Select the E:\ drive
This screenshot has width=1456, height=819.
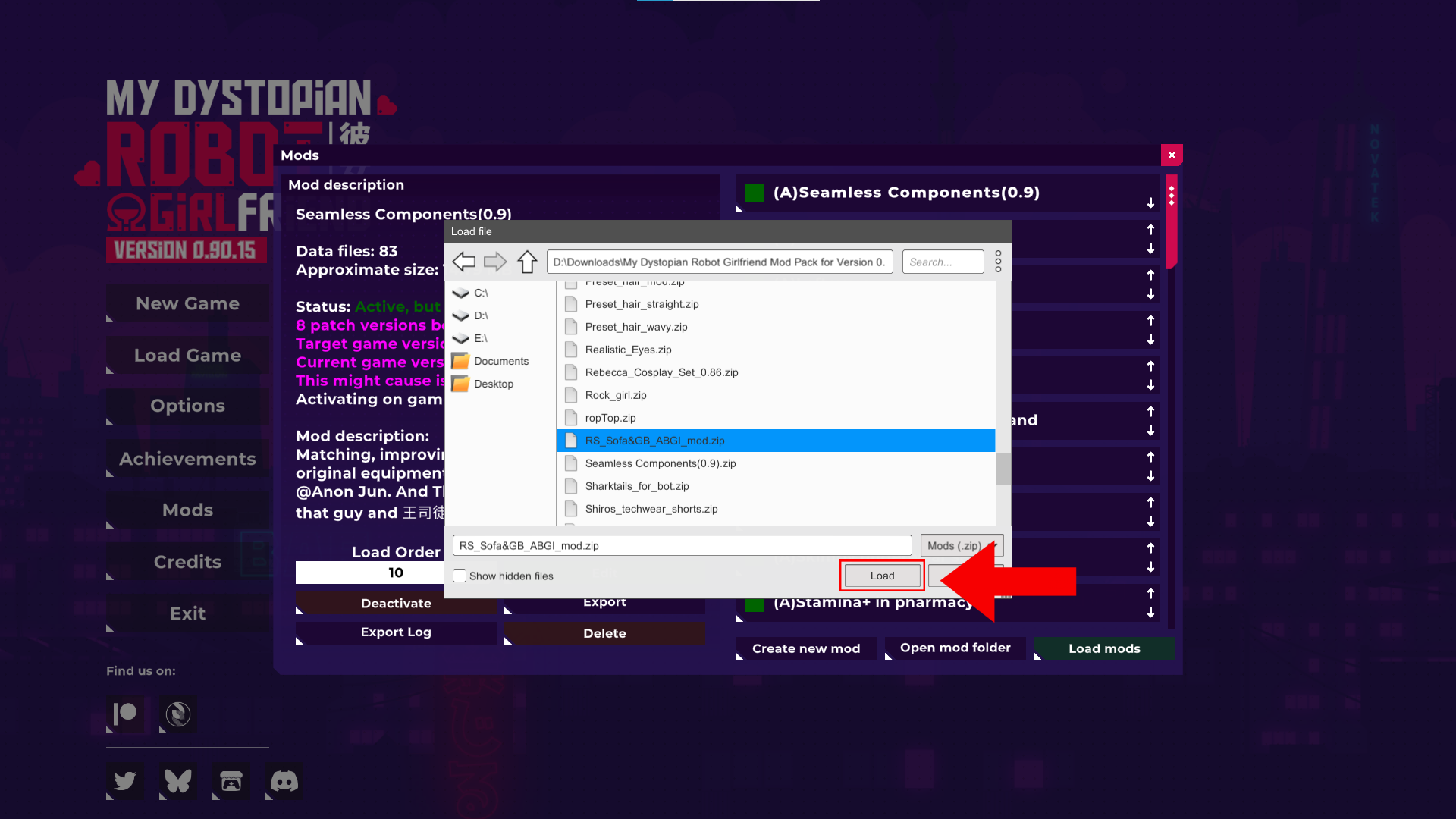(x=500, y=338)
